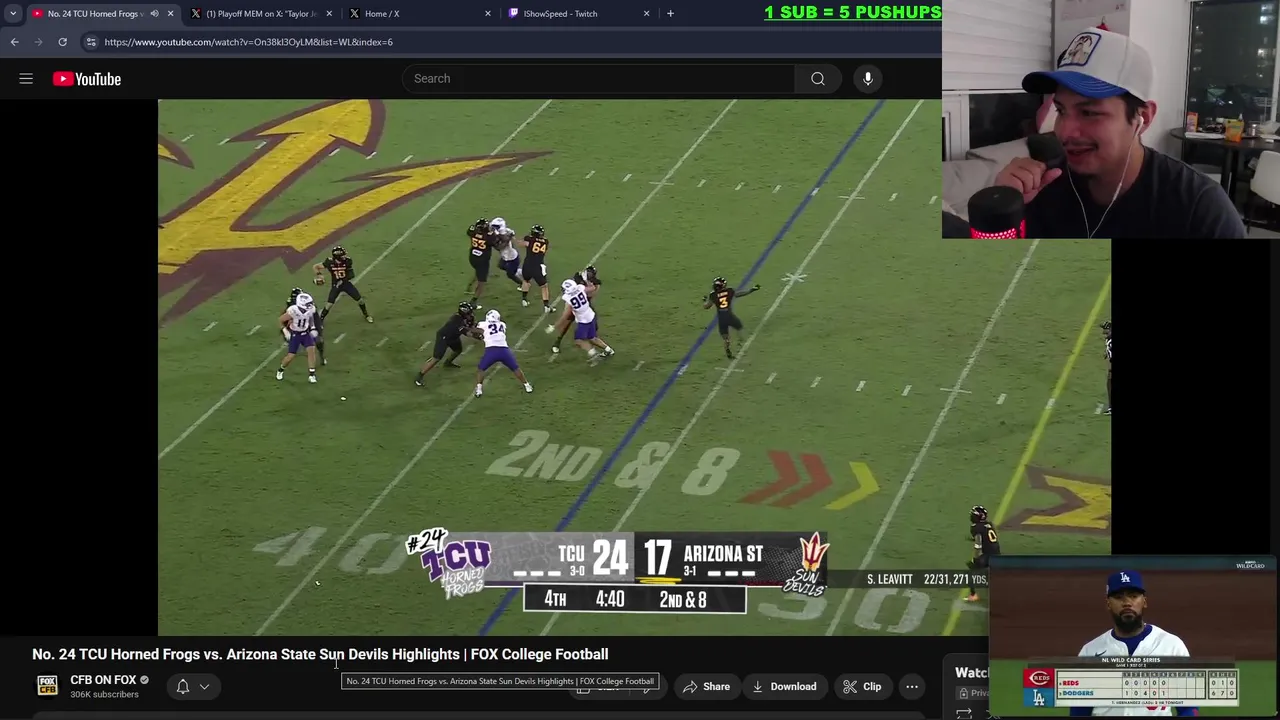Focus the YouTube search field
This screenshot has width=1280, height=720.
point(598,79)
